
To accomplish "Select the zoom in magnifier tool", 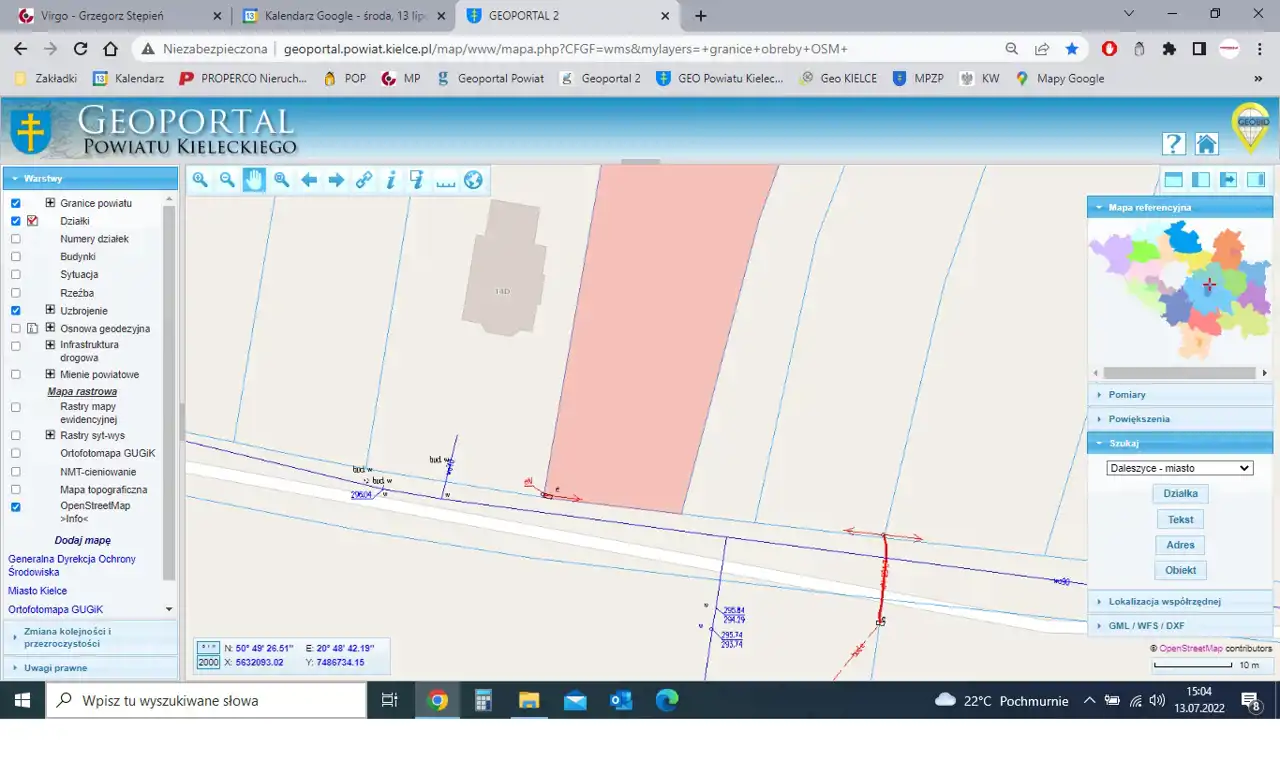I will click(x=200, y=180).
